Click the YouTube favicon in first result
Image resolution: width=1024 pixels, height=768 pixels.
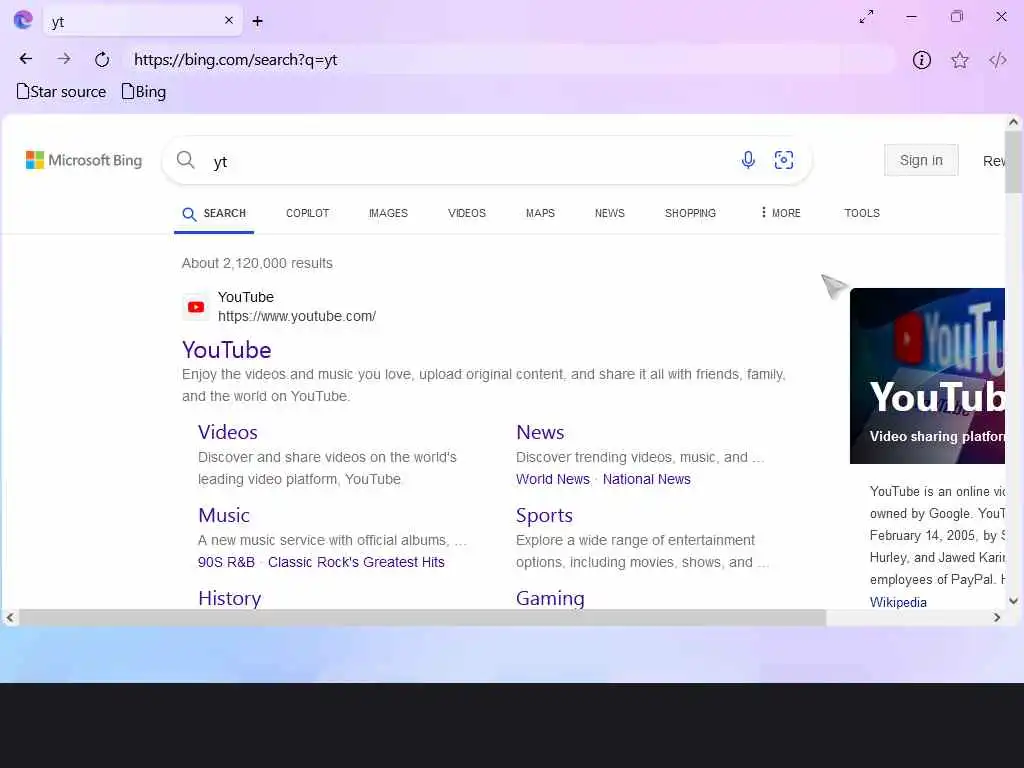[196, 307]
